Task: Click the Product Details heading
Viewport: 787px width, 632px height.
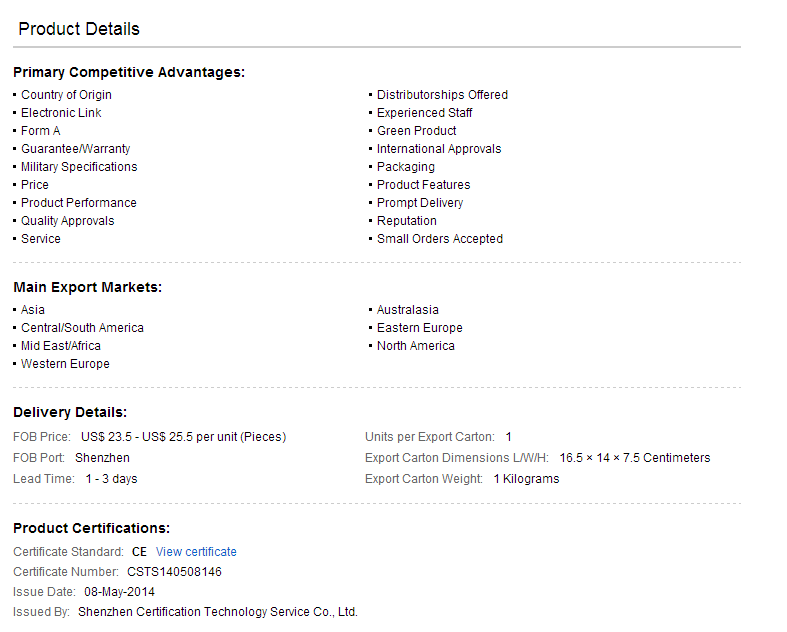Action: pyautogui.click(x=79, y=29)
